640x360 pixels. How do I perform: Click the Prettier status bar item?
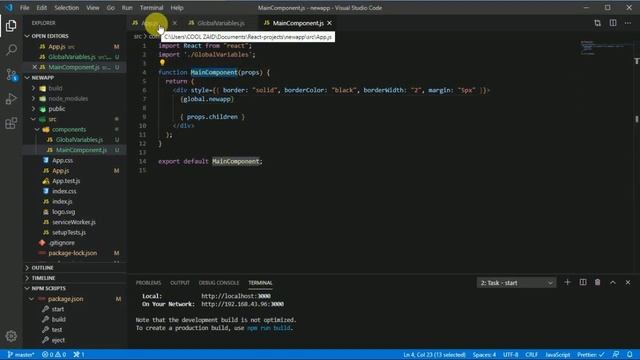pos(590,355)
